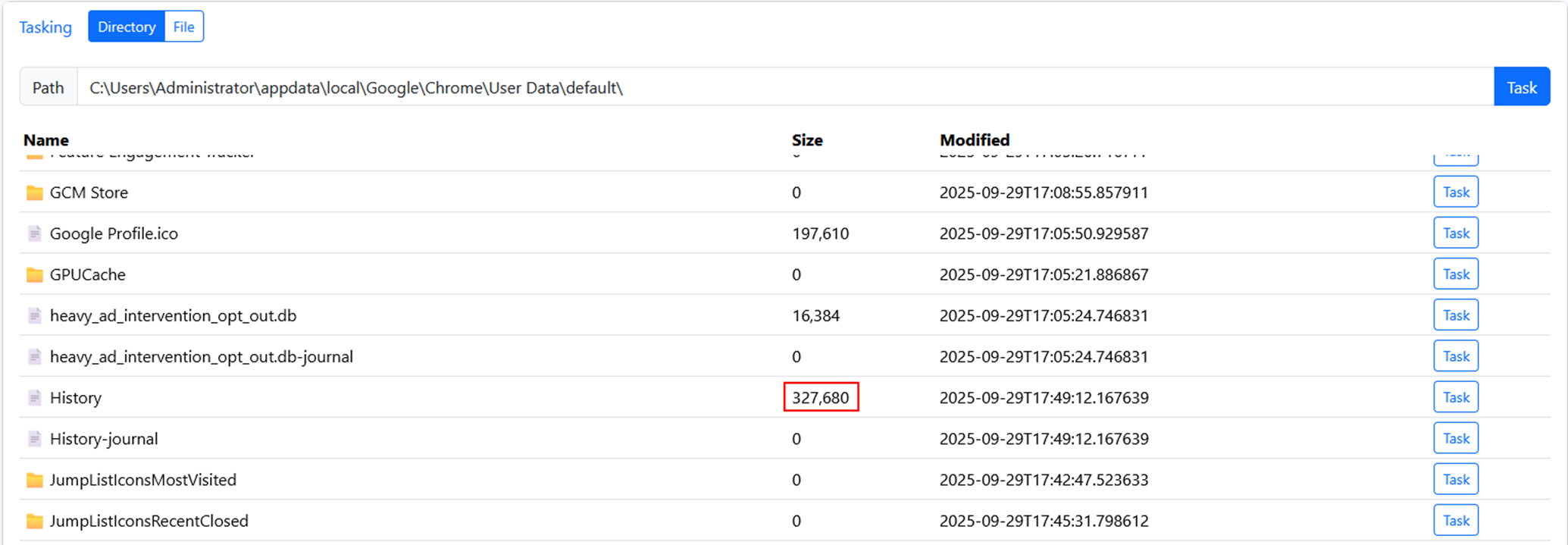Click the JumpListIconsMostVisited folder icon
Viewport: 1568px width, 545px height.
pyautogui.click(x=34, y=480)
